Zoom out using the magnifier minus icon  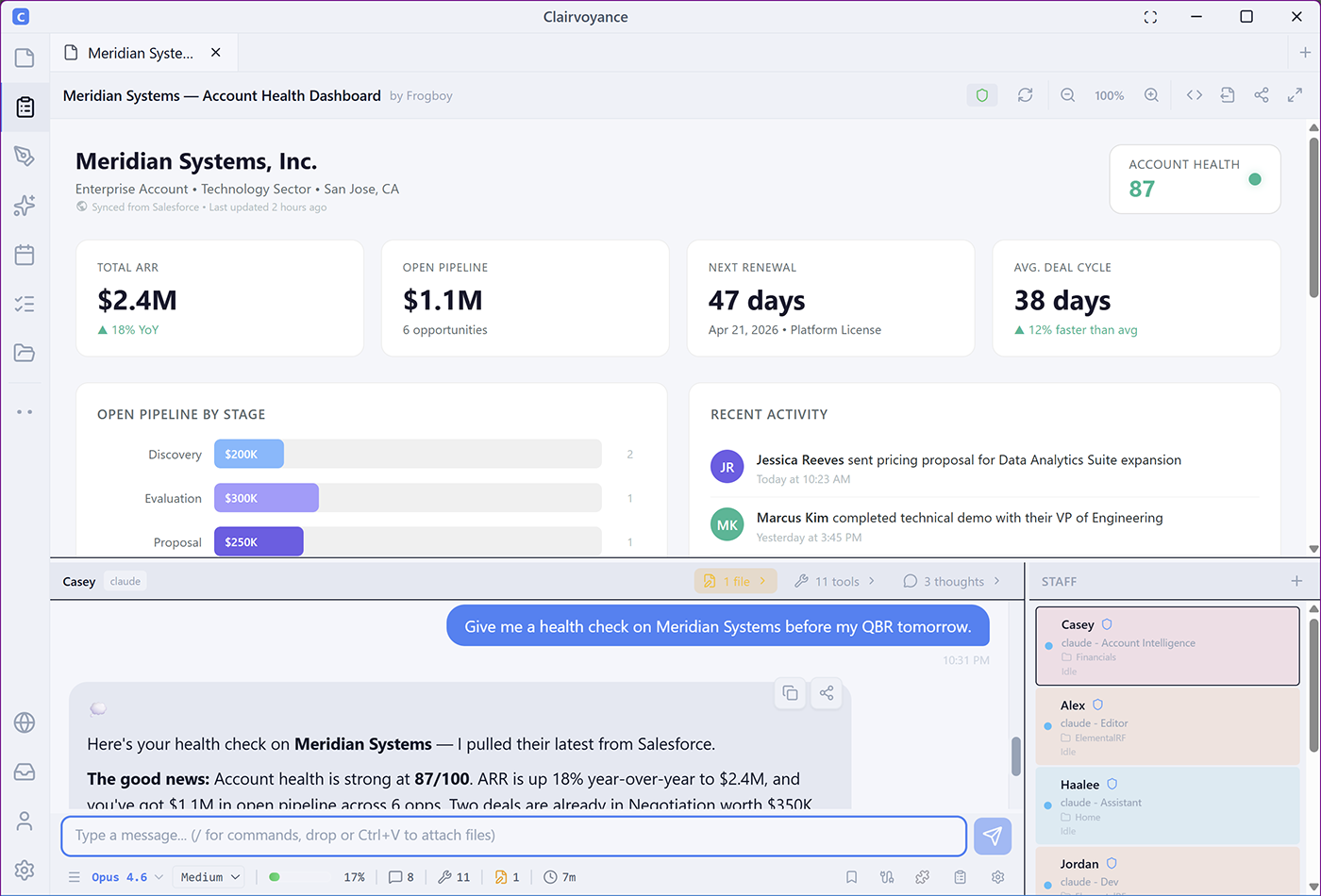point(1067,95)
